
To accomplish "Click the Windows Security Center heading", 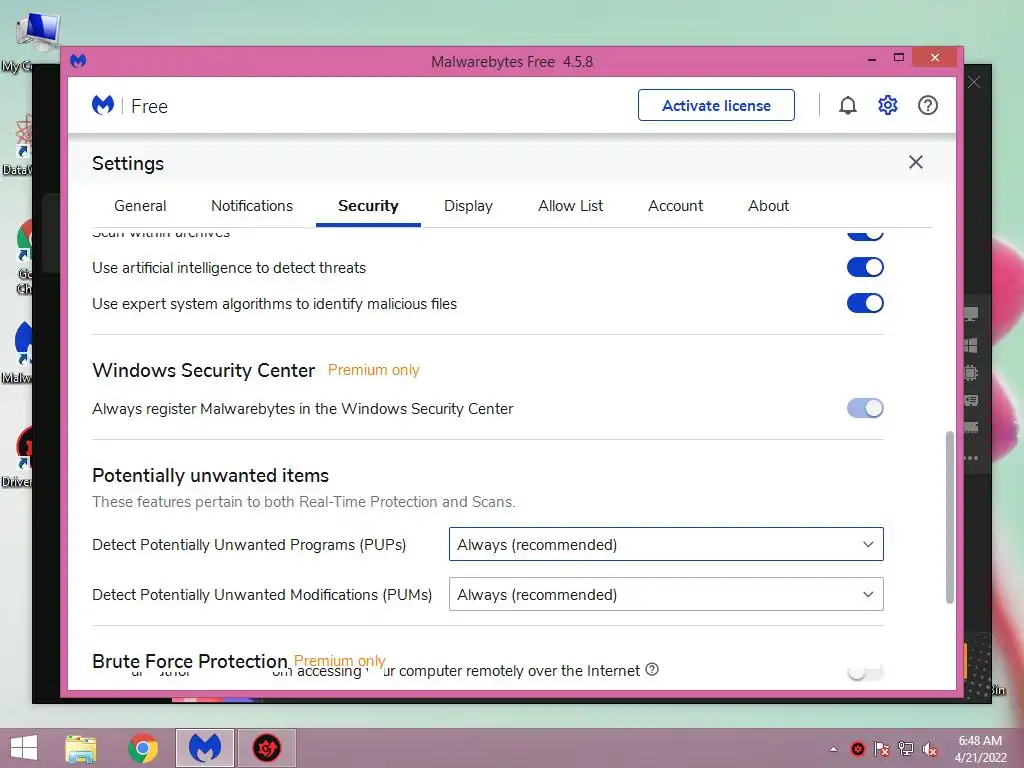I will coord(204,370).
